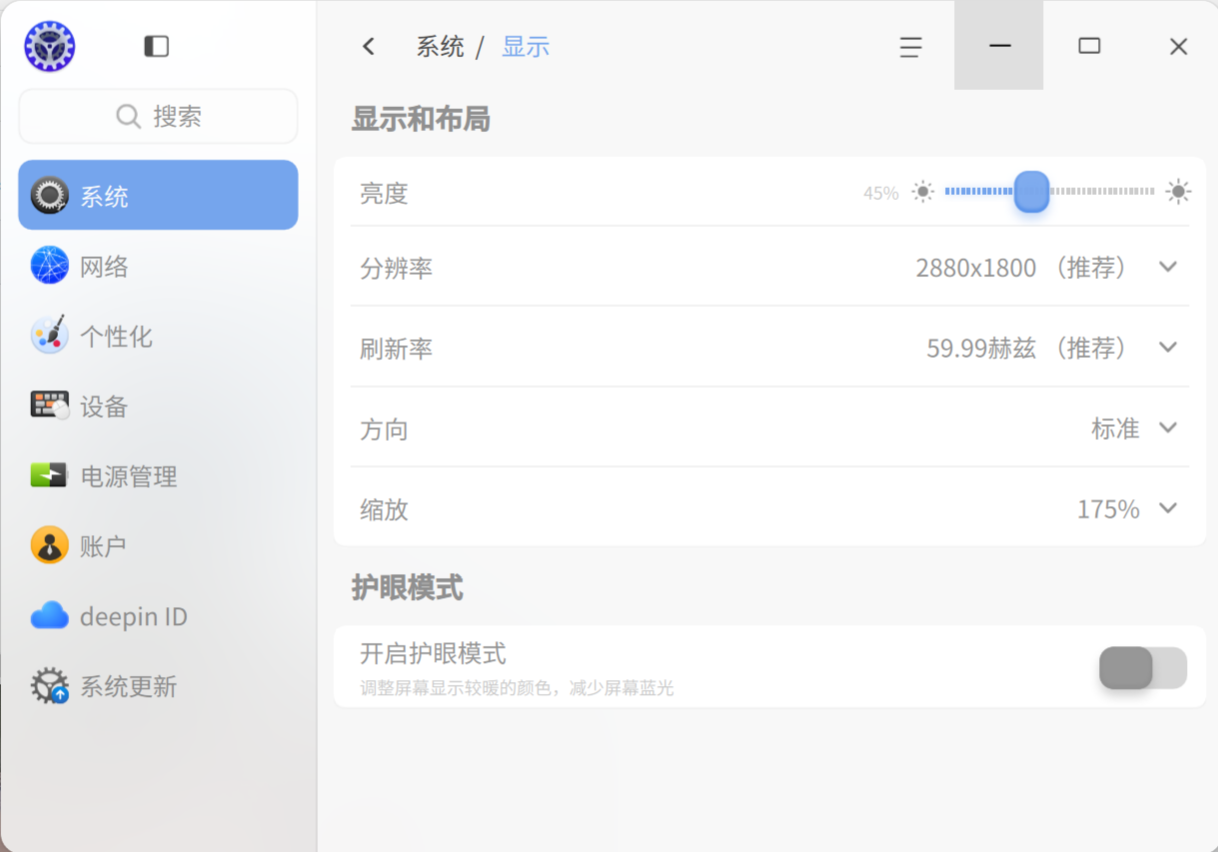Switch to 电源管理 category
Image resolution: width=1218 pixels, height=852 pixels.
(x=158, y=476)
